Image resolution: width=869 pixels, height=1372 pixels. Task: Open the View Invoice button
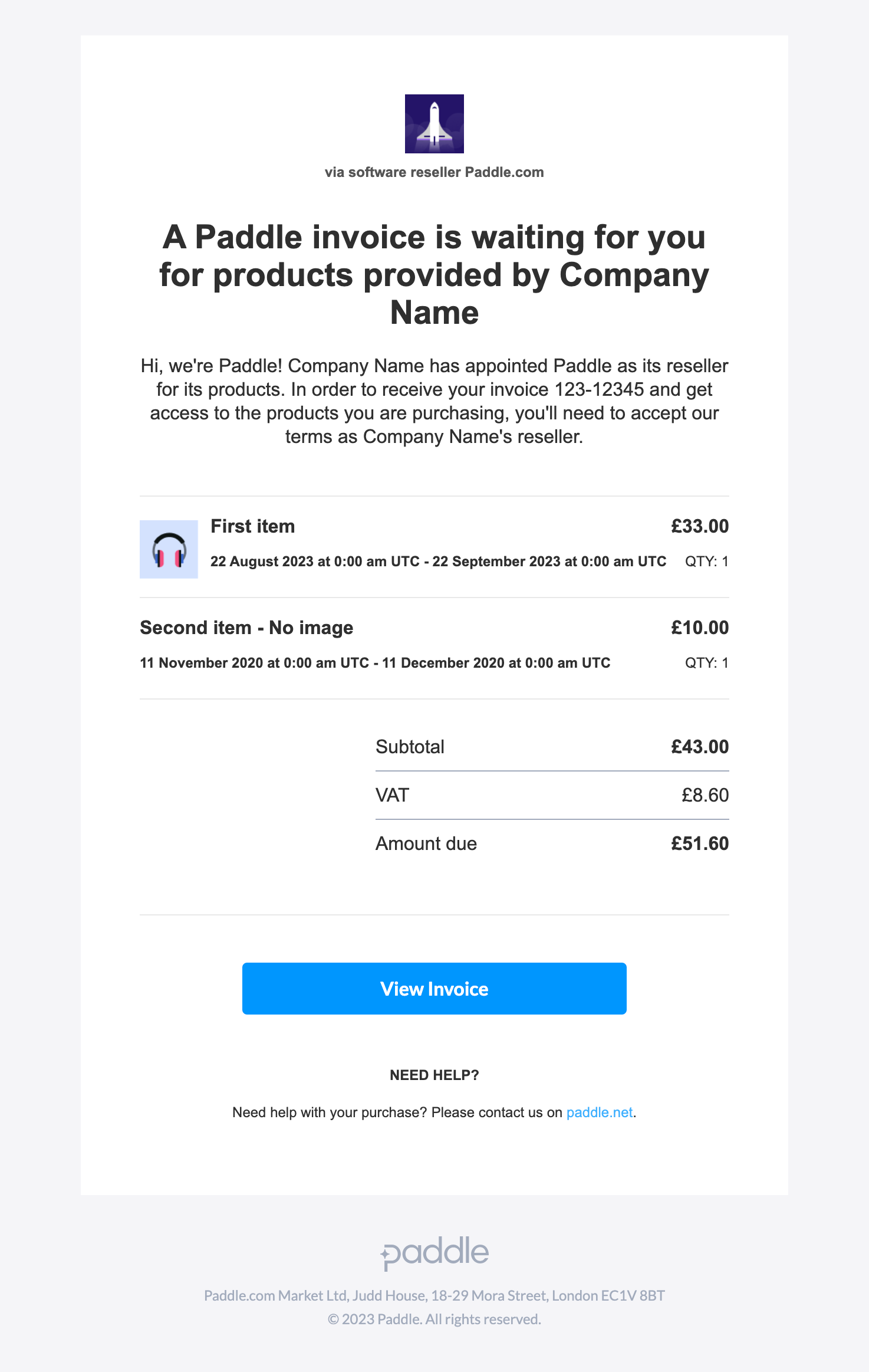[434, 989]
